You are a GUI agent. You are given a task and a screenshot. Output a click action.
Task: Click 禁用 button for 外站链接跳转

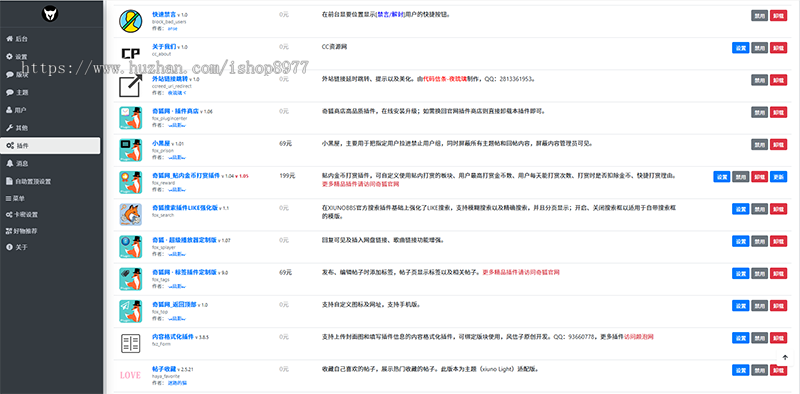point(759,80)
